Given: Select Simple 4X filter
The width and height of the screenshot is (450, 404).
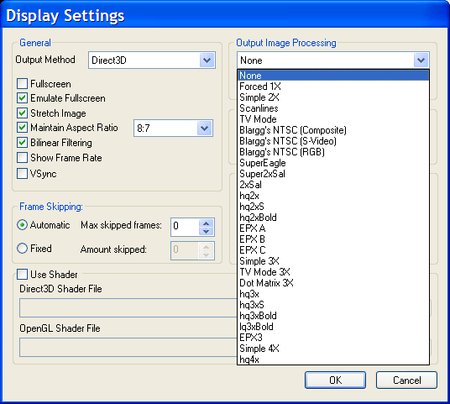Looking at the screenshot, I should tap(333, 348).
